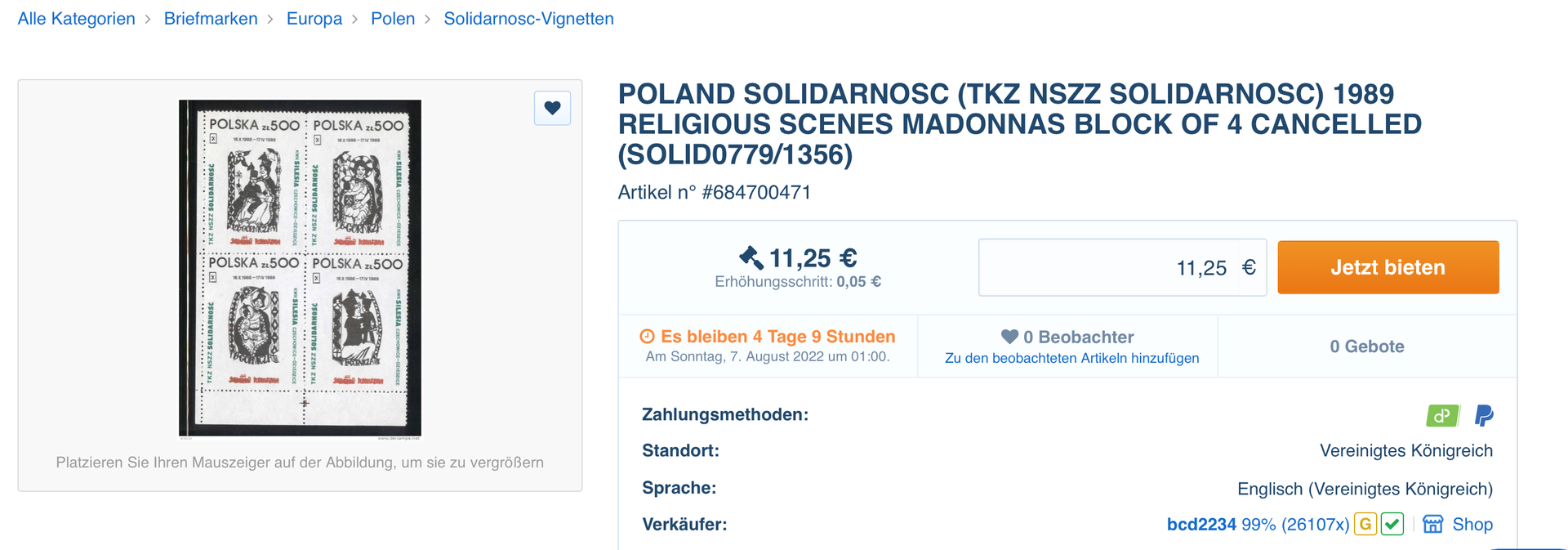
Task: Open Solidarnosc-Vignetten category breadcrumb
Action: (528, 19)
